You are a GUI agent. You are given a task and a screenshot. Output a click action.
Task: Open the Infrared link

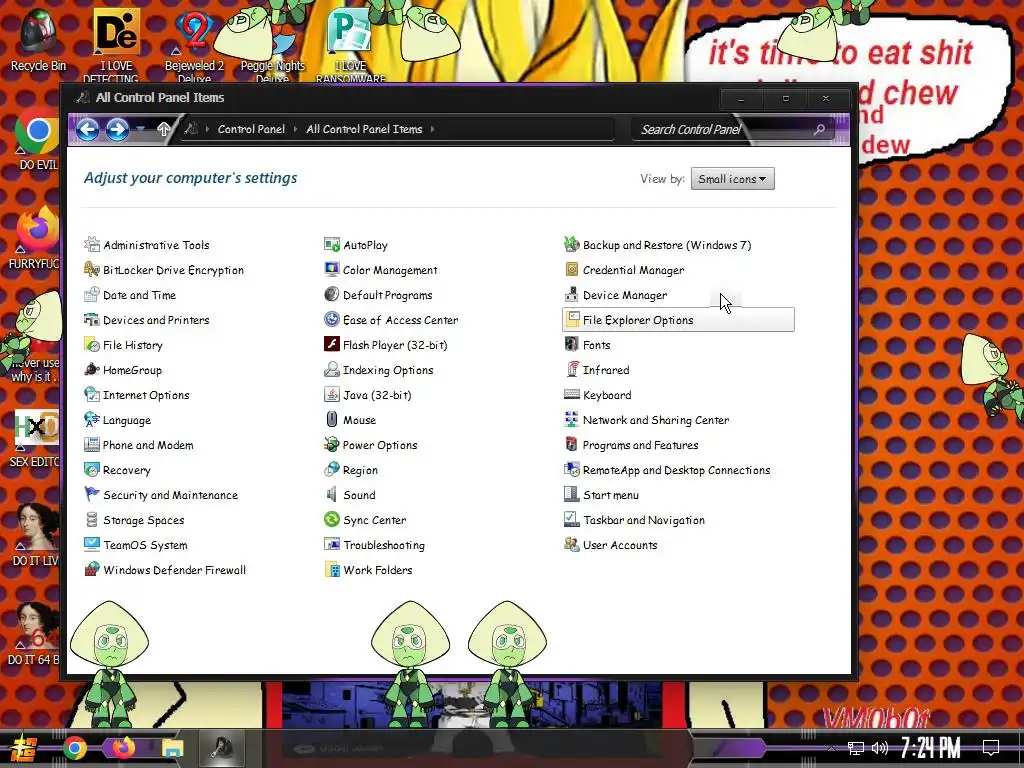pyautogui.click(x=606, y=370)
